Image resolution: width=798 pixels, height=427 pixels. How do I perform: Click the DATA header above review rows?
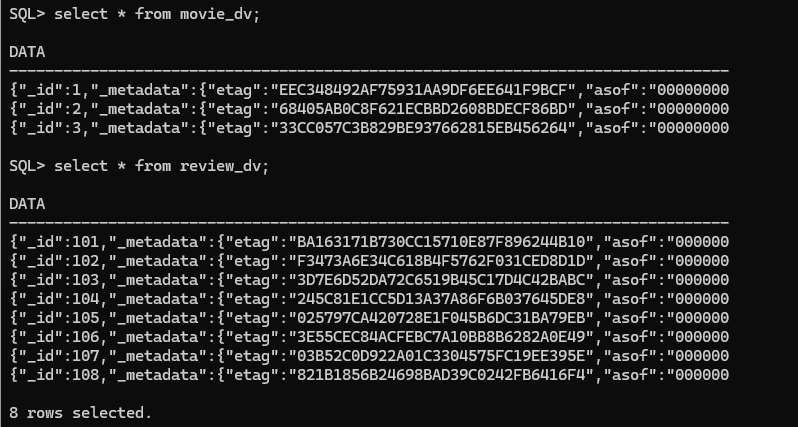point(27,204)
